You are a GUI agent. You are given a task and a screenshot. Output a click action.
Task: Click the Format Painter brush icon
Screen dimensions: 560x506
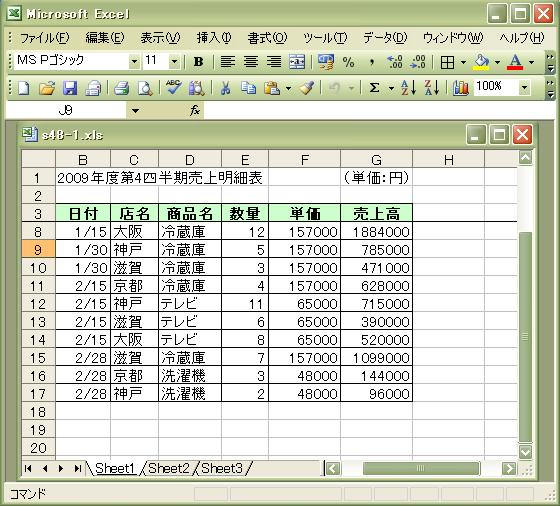point(307,87)
